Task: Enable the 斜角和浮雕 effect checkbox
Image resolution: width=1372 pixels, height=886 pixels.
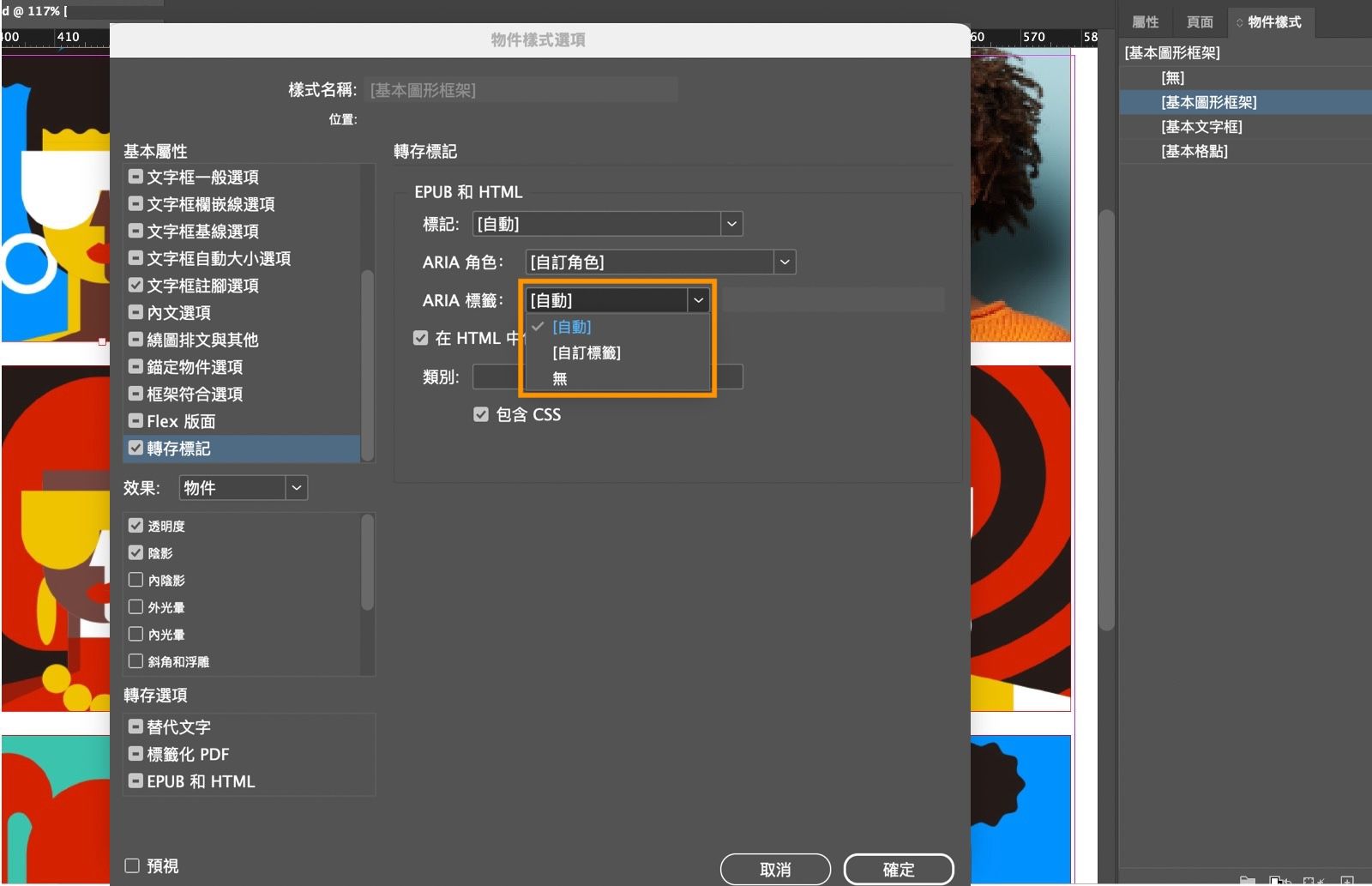Action: tap(135, 661)
